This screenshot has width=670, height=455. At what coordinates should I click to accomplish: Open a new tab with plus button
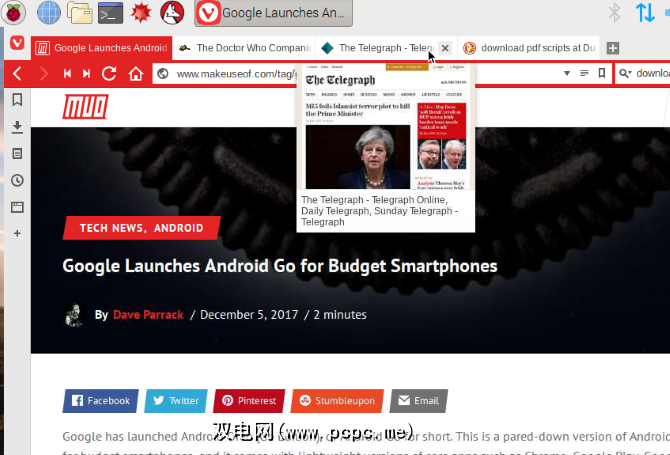(x=613, y=48)
